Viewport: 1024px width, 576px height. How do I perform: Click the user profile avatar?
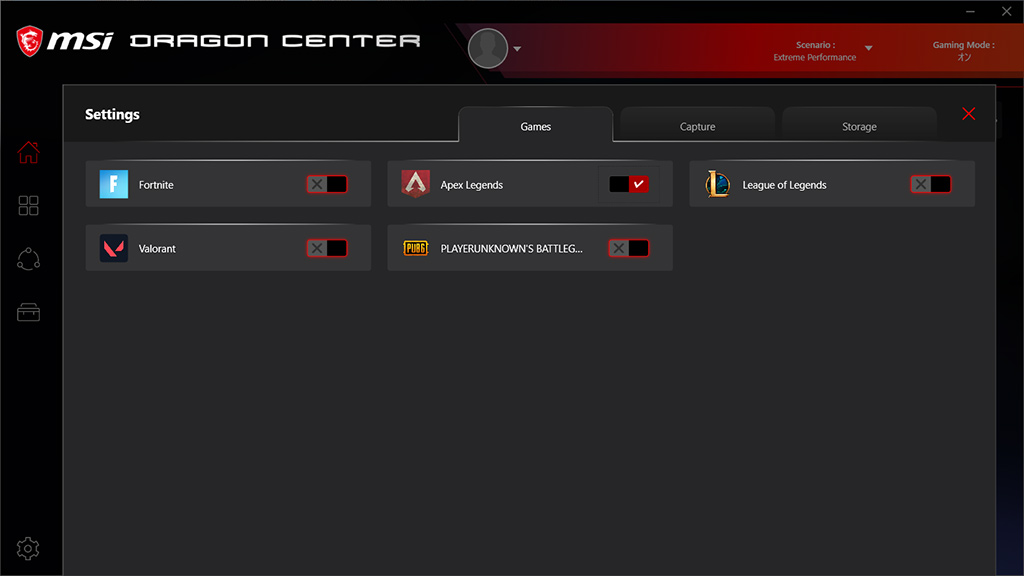coord(488,48)
